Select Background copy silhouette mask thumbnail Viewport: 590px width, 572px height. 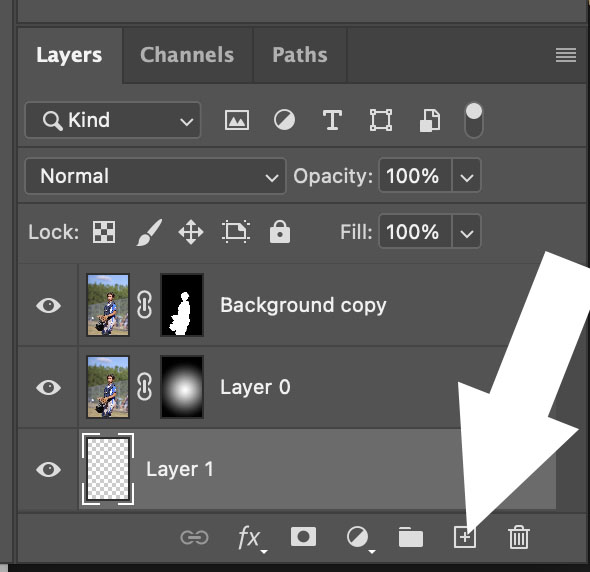[182, 305]
